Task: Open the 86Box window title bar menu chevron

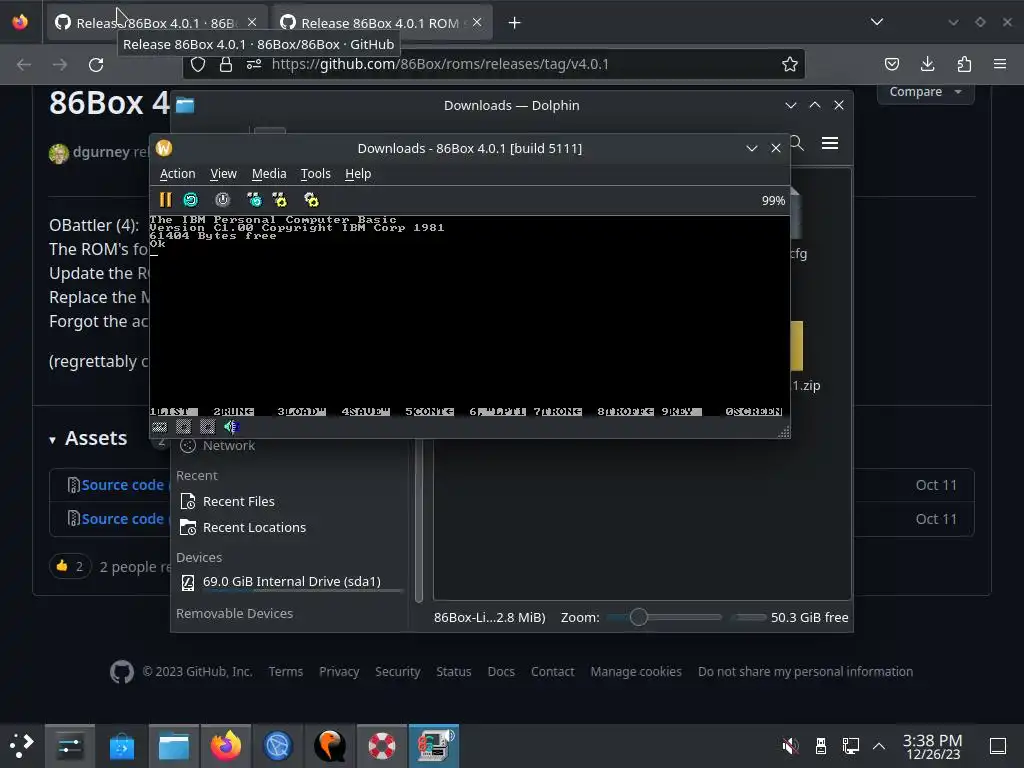Action: coord(752,148)
